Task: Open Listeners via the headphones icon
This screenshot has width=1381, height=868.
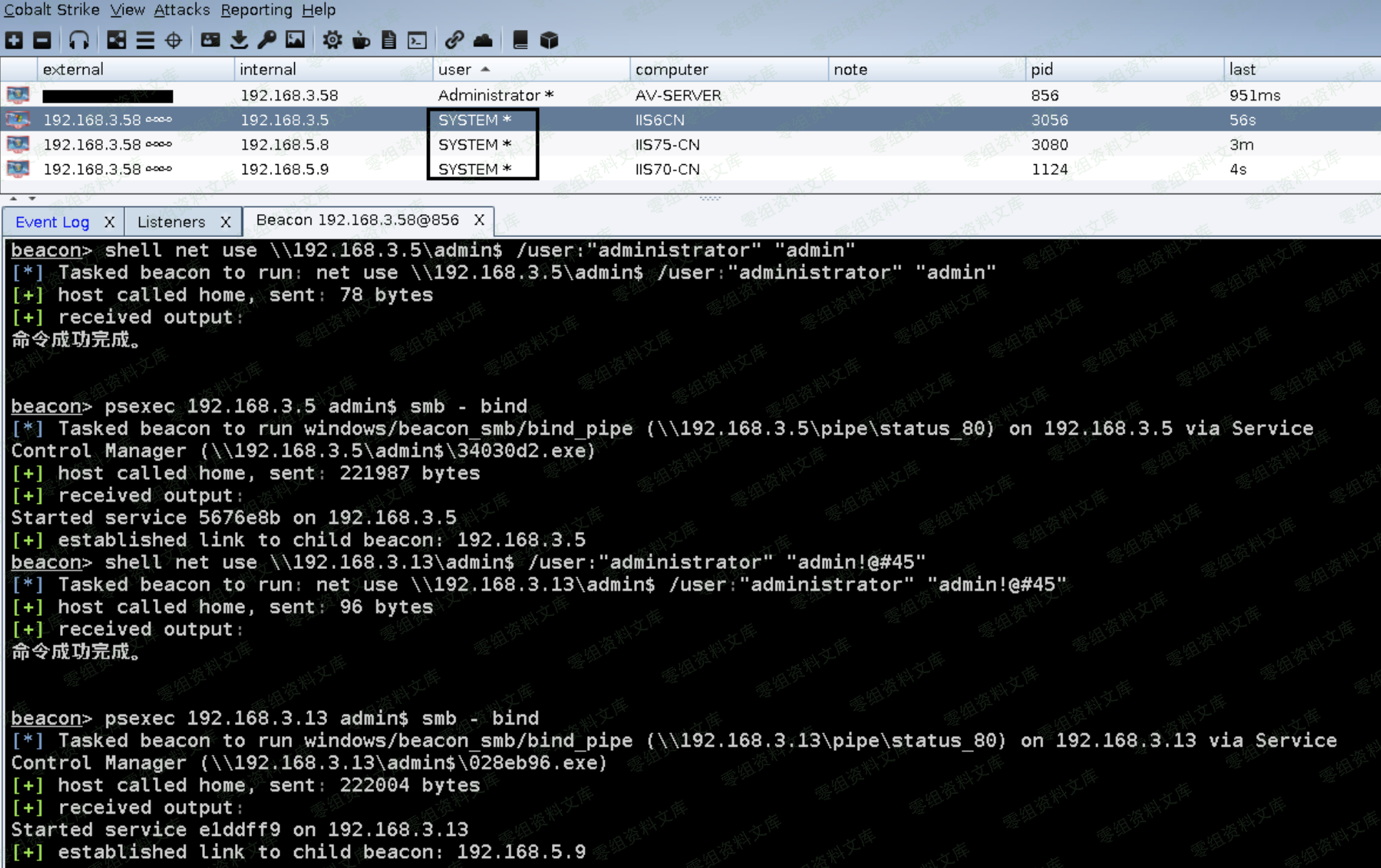Action: pyautogui.click(x=79, y=40)
